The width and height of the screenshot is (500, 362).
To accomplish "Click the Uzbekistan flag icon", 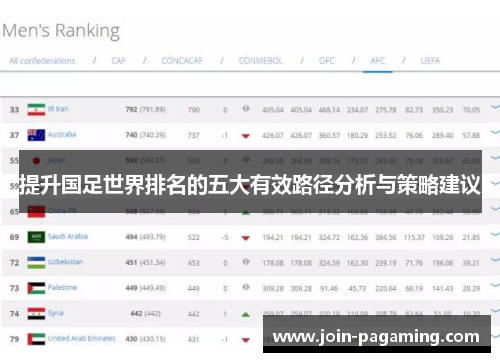I will tap(36, 262).
